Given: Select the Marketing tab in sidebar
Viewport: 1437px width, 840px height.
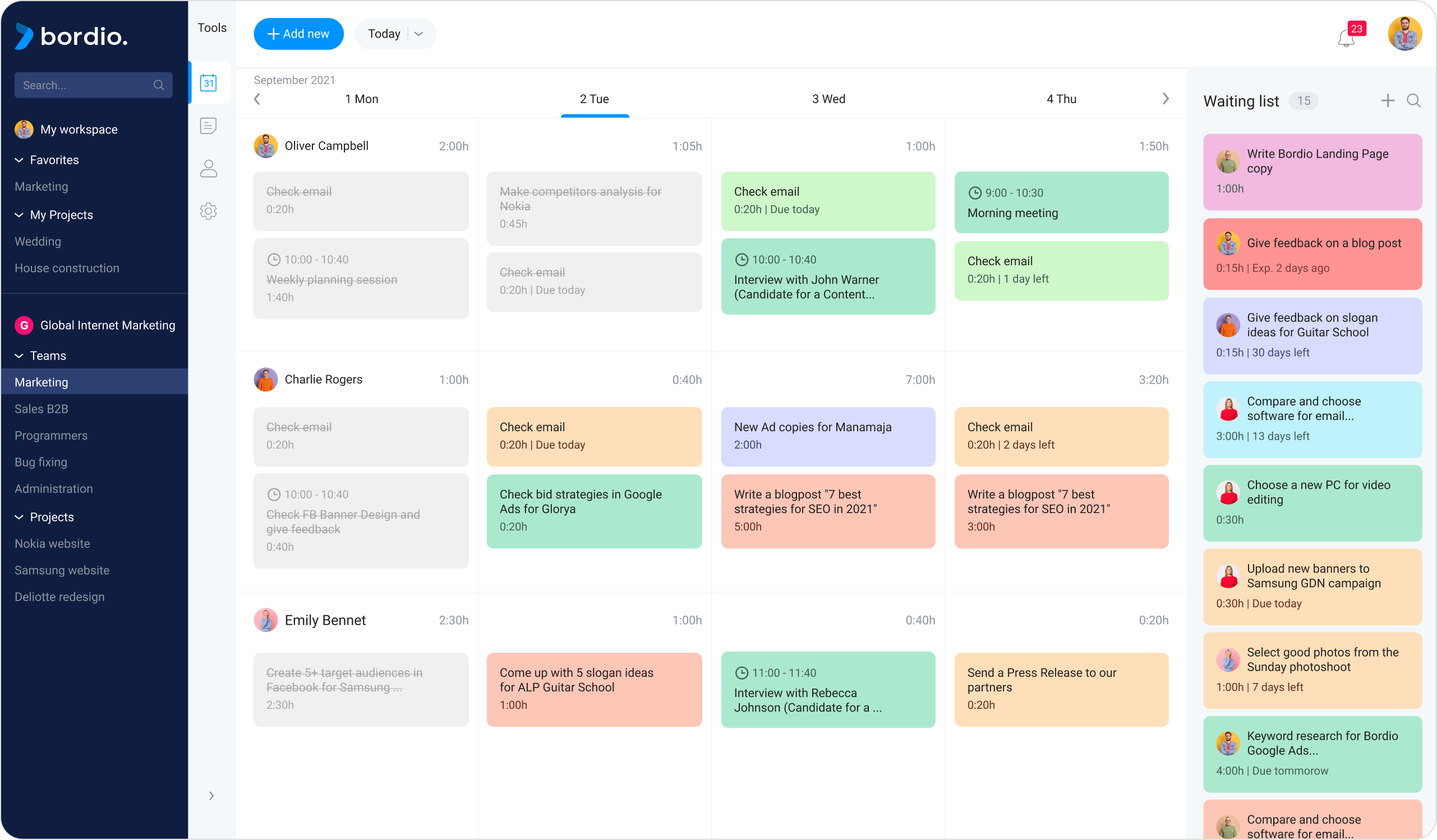Looking at the screenshot, I should pos(41,381).
